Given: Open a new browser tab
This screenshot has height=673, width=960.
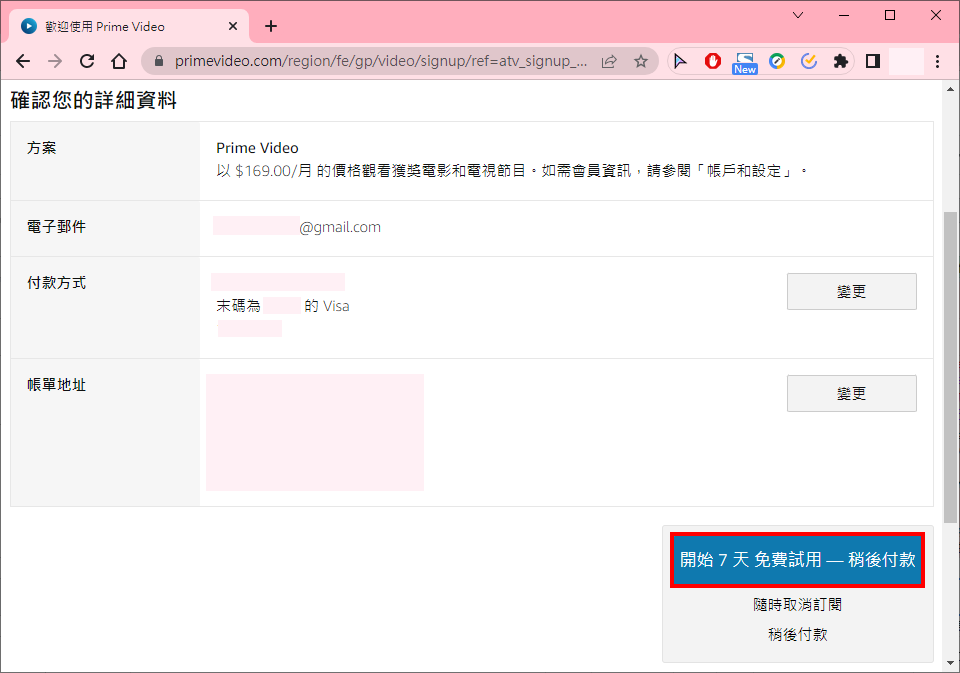Looking at the screenshot, I should [271, 26].
